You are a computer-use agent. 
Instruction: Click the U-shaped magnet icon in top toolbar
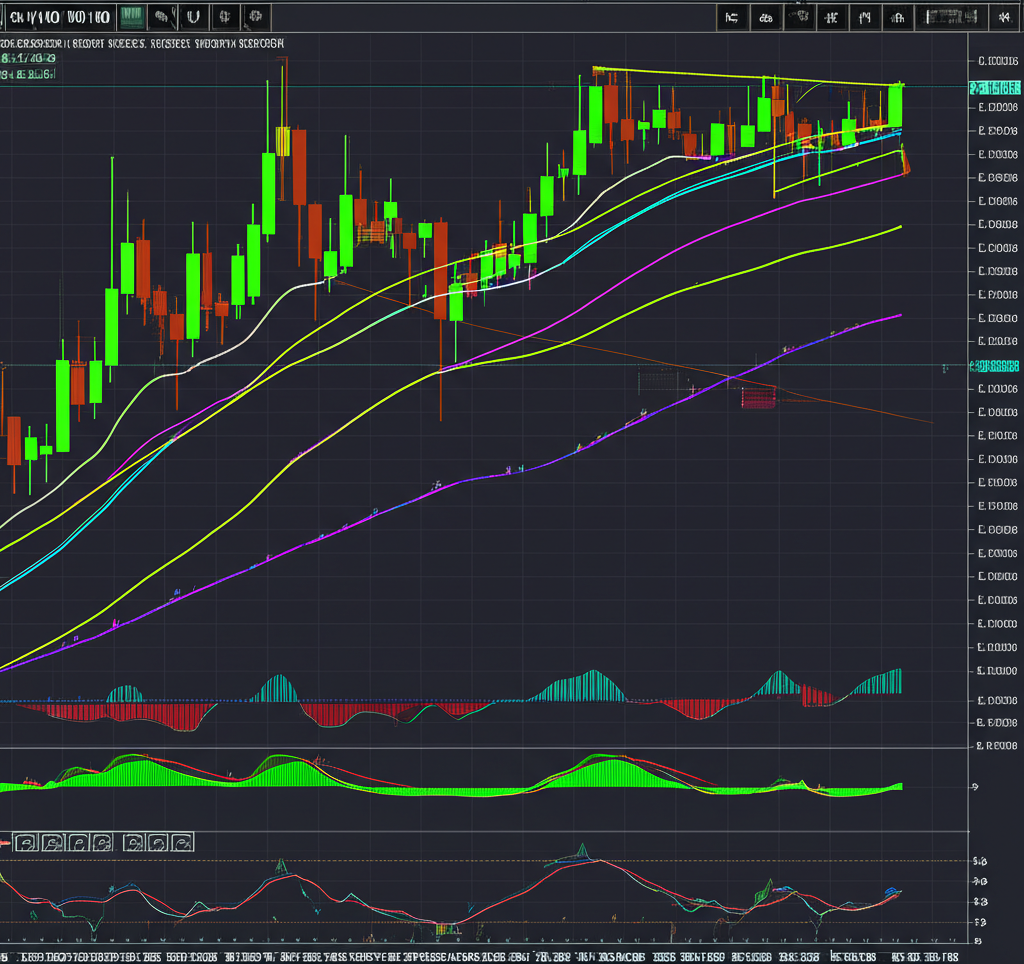193,16
